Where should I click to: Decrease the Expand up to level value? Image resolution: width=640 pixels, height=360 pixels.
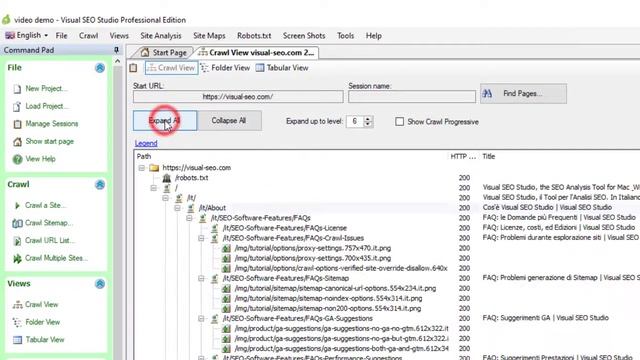(368, 124)
